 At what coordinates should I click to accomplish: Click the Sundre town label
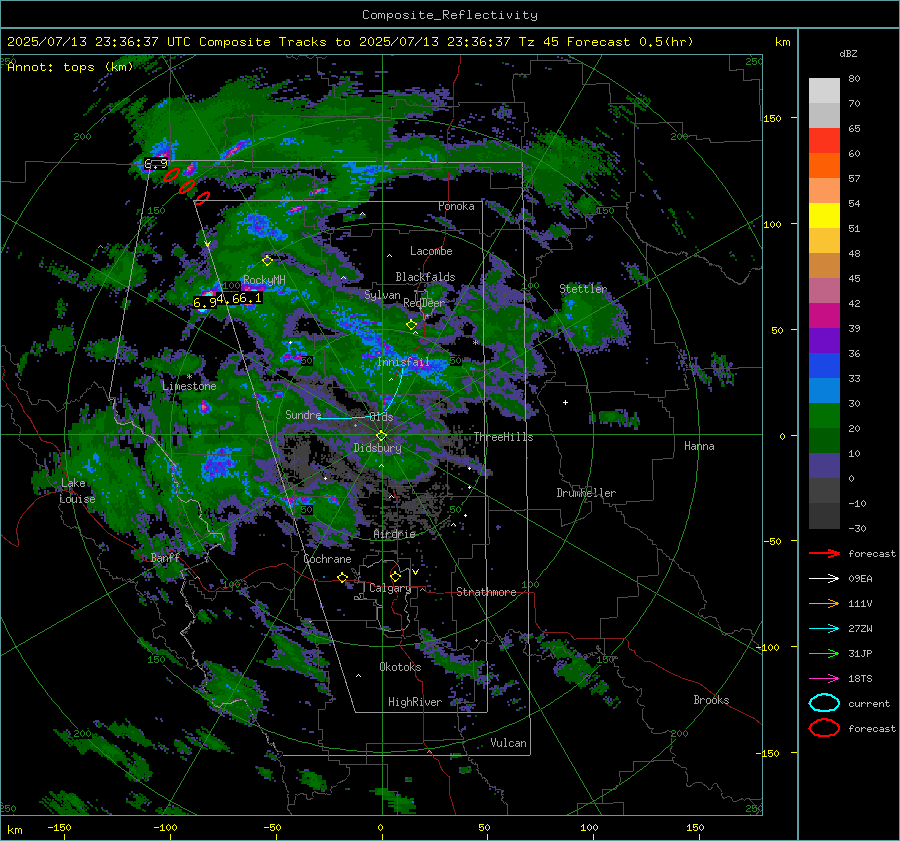(x=303, y=414)
